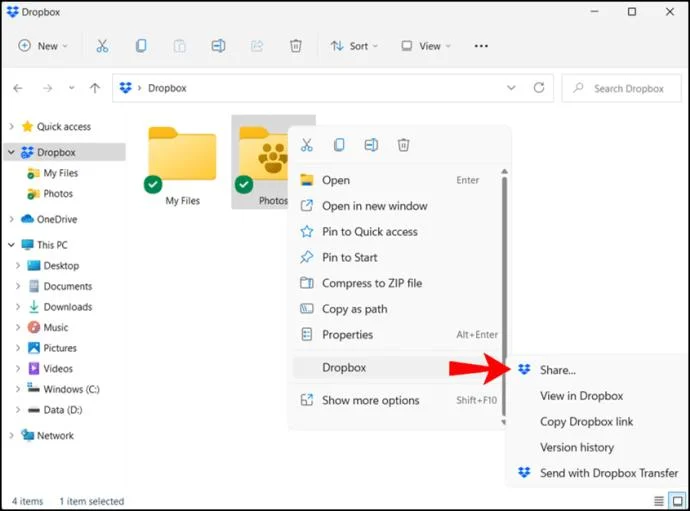
Task: Select OneDrive in the sidebar
Action: click(57, 219)
